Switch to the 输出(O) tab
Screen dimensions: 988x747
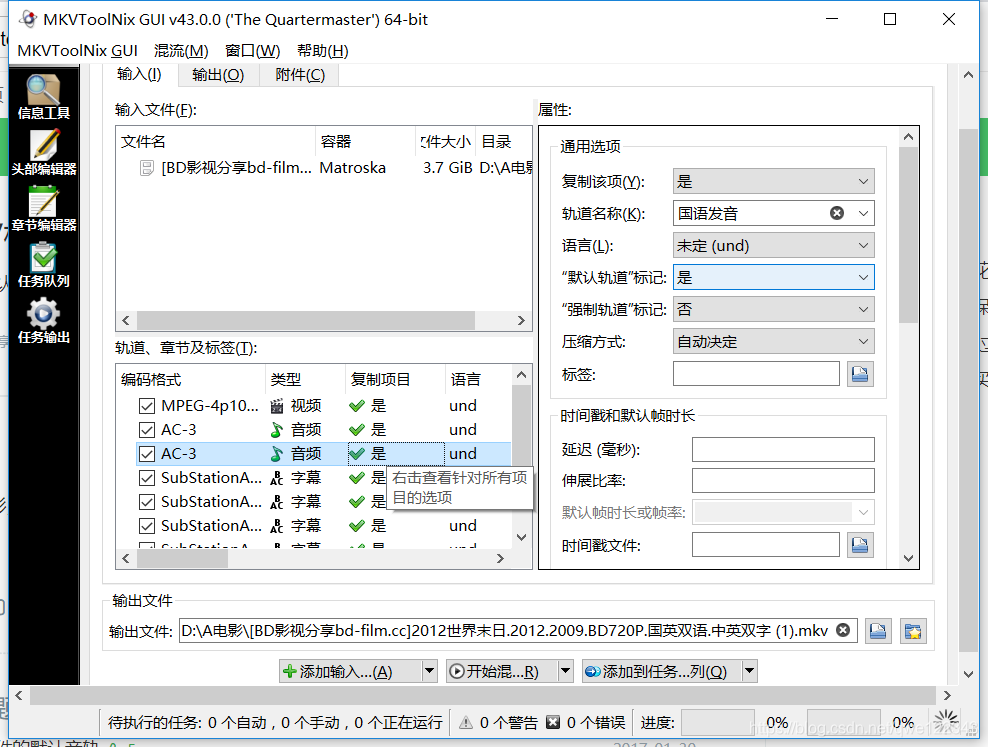coord(218,75)
